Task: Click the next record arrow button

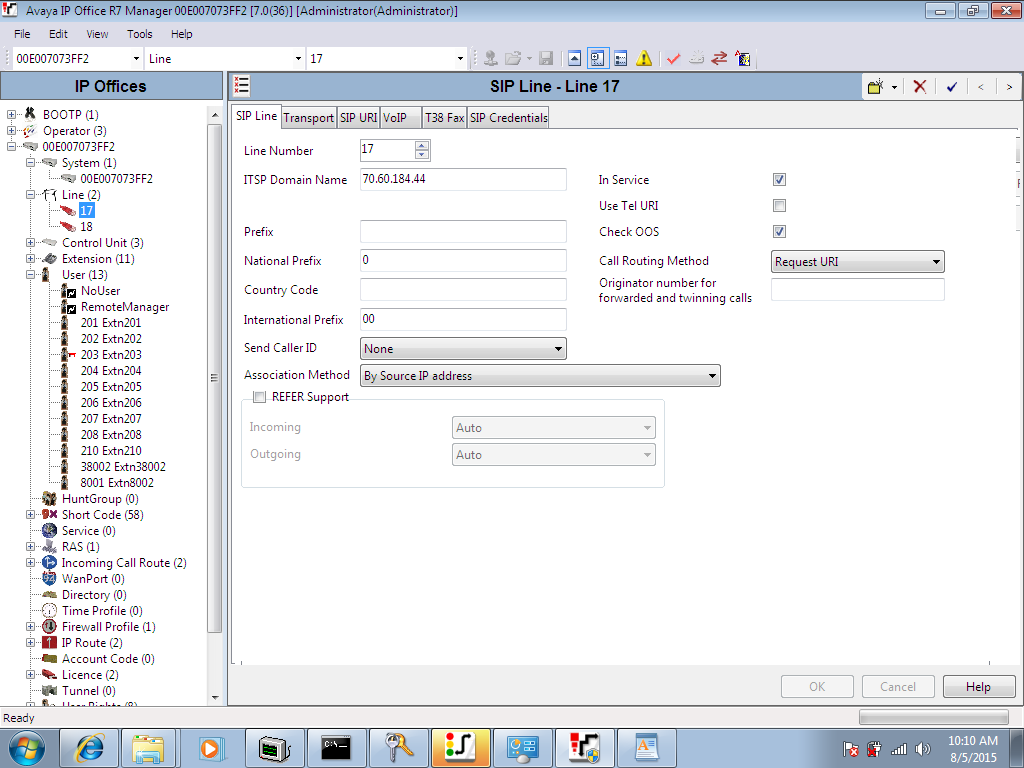Action: [x=1009, y=86]
